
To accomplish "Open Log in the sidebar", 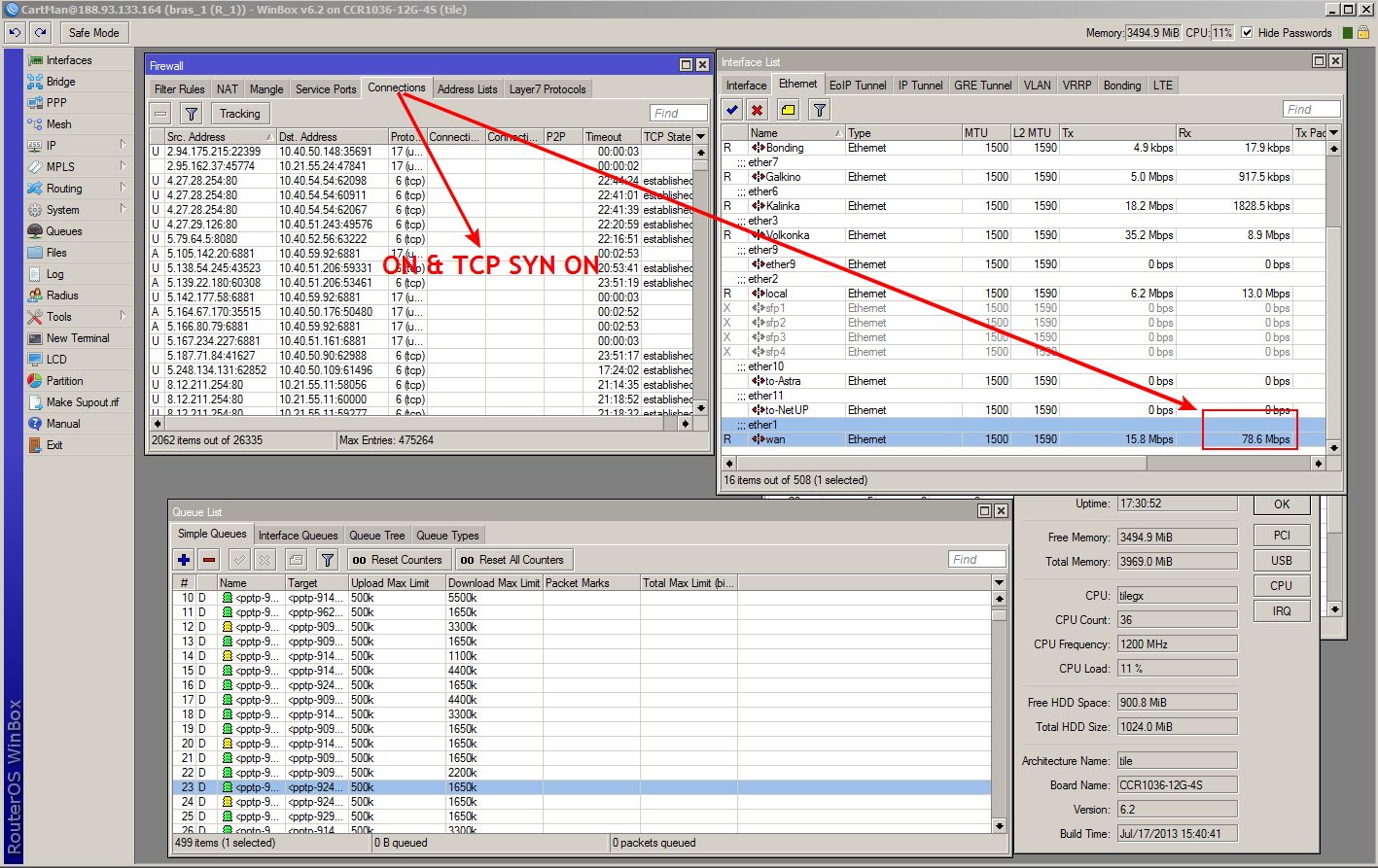I will point(54,274).
